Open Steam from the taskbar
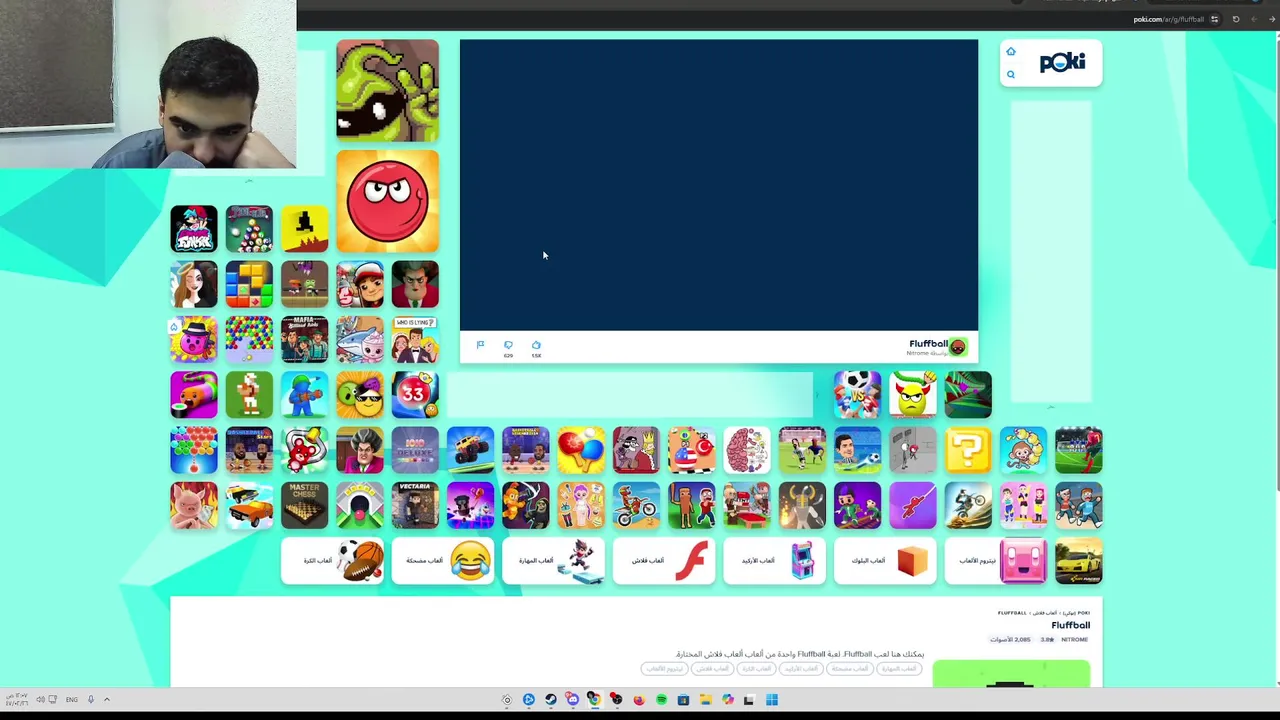 tap(550, 700)
